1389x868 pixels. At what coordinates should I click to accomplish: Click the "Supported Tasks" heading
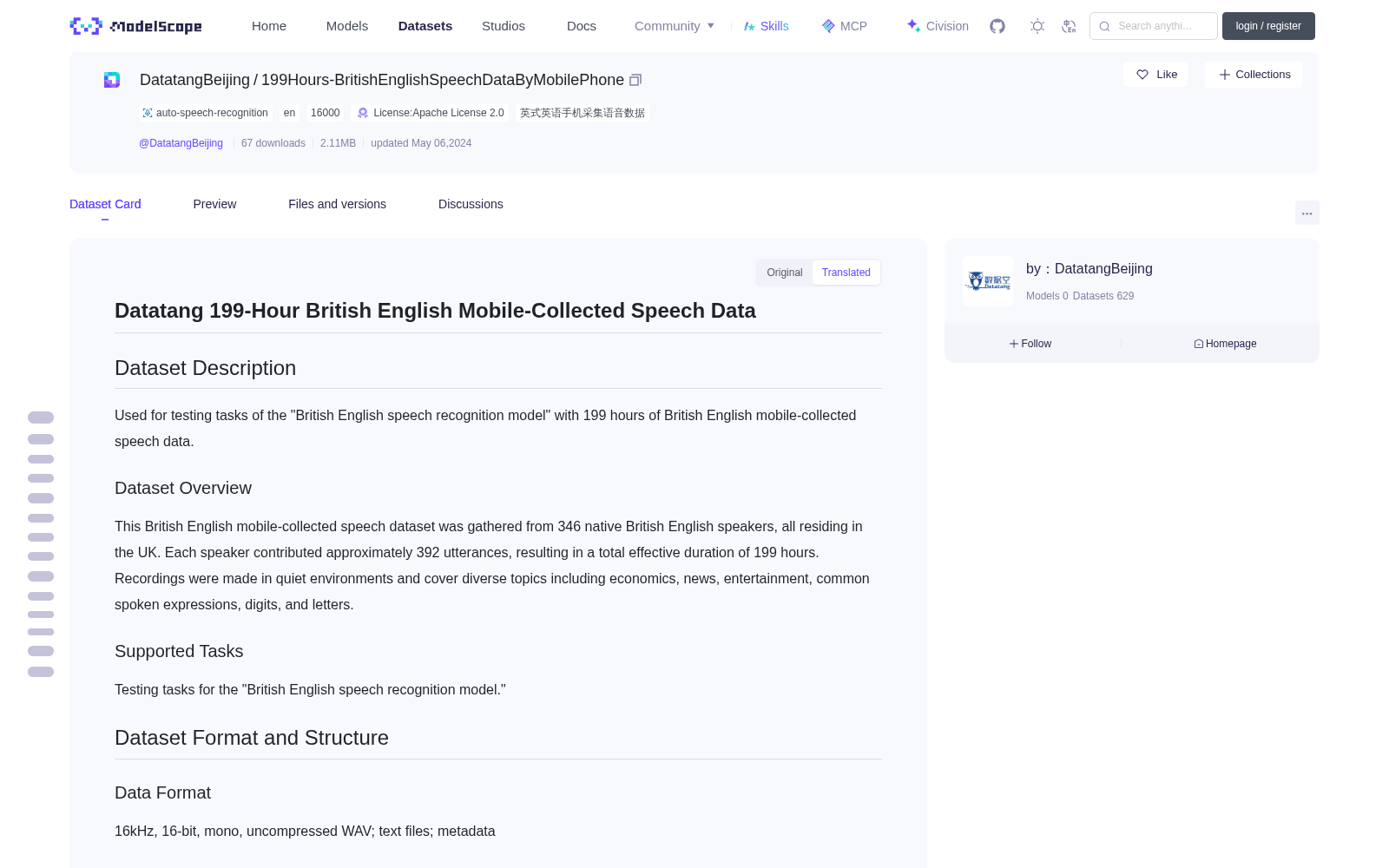click(179, 651)
